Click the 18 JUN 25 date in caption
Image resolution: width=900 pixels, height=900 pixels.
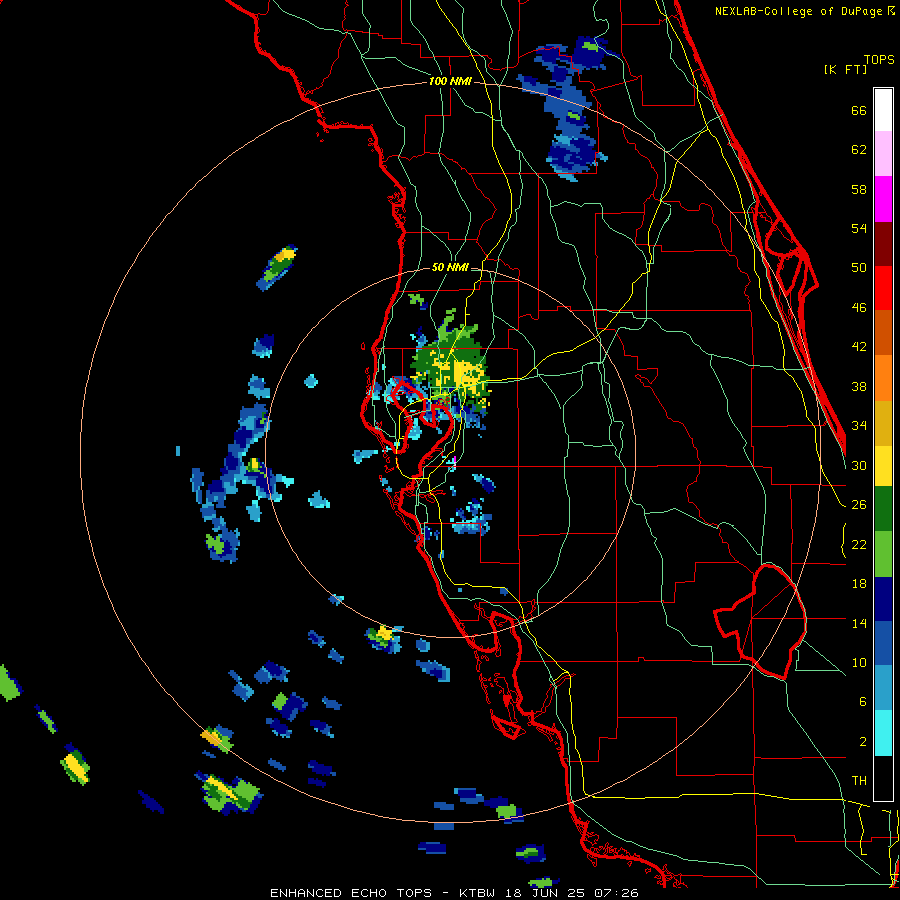[x=545, y=893]
